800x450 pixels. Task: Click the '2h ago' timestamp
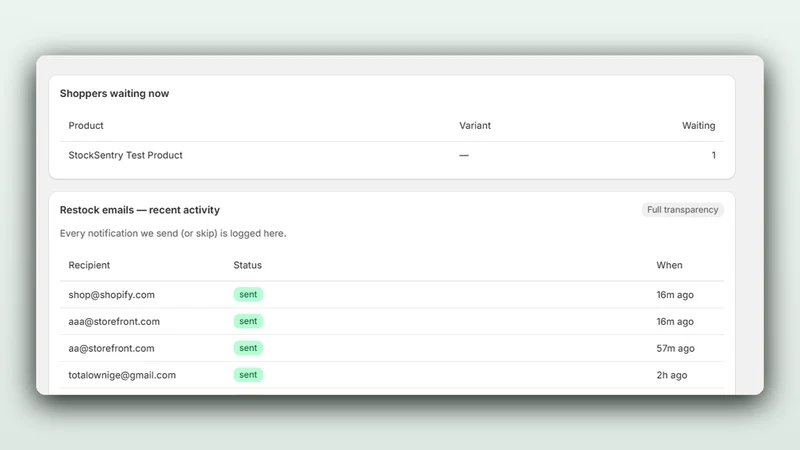tap(671, 375)
